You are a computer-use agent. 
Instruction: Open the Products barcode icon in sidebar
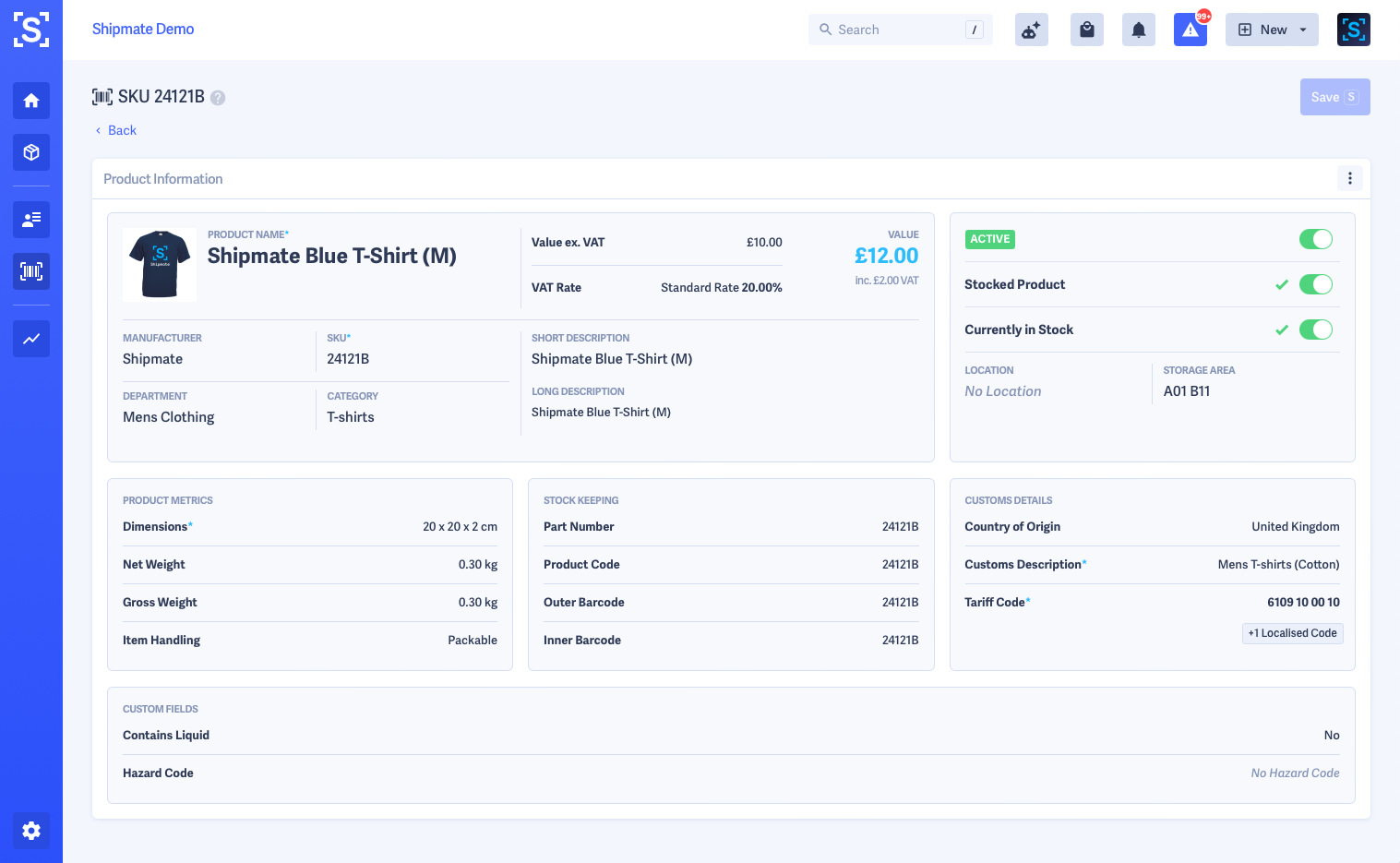click(31, 271)
